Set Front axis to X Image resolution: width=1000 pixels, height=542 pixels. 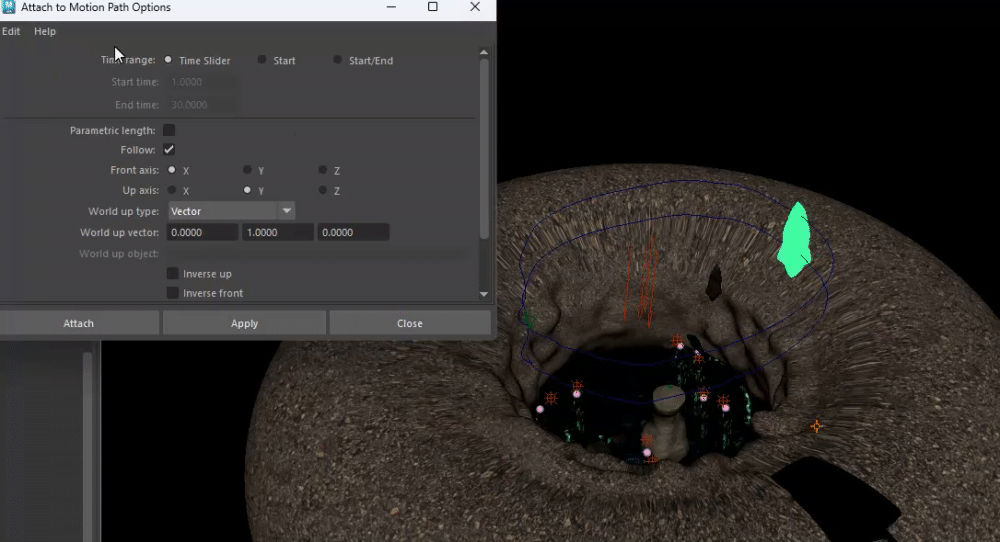click(x=172, y=170)
